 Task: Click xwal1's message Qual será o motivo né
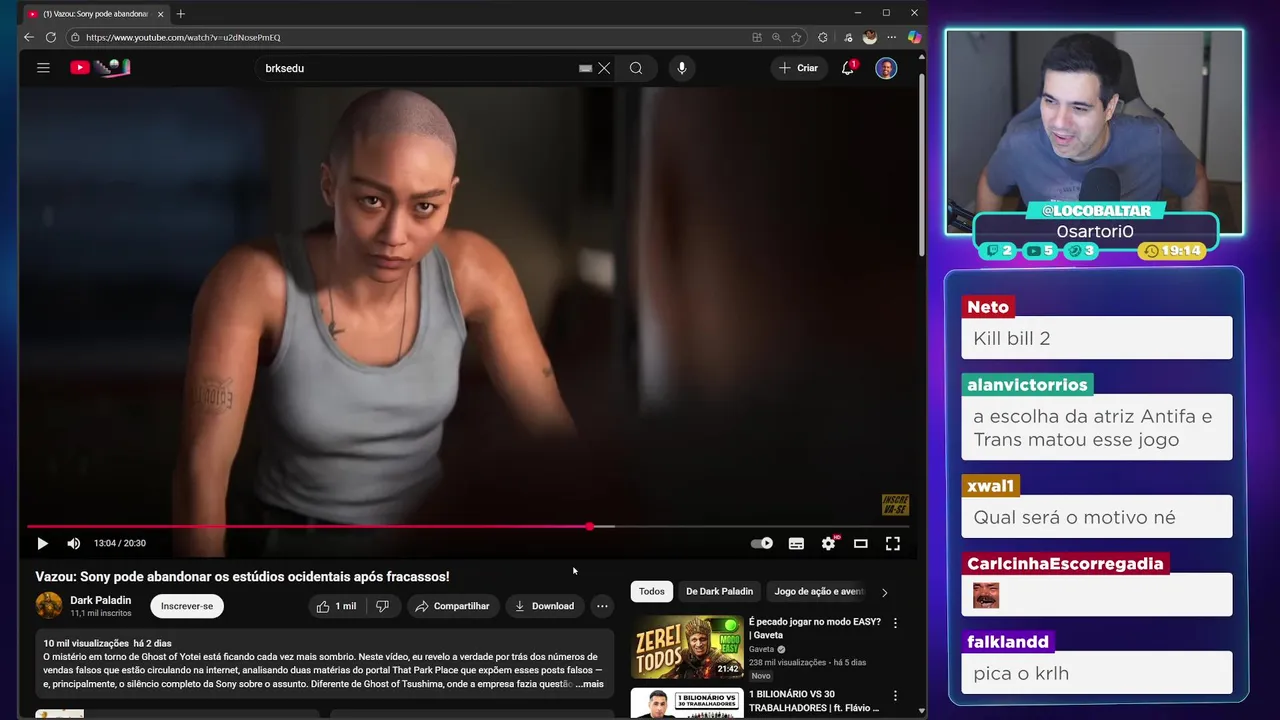pyautogui.click(x=1097, y=517)
